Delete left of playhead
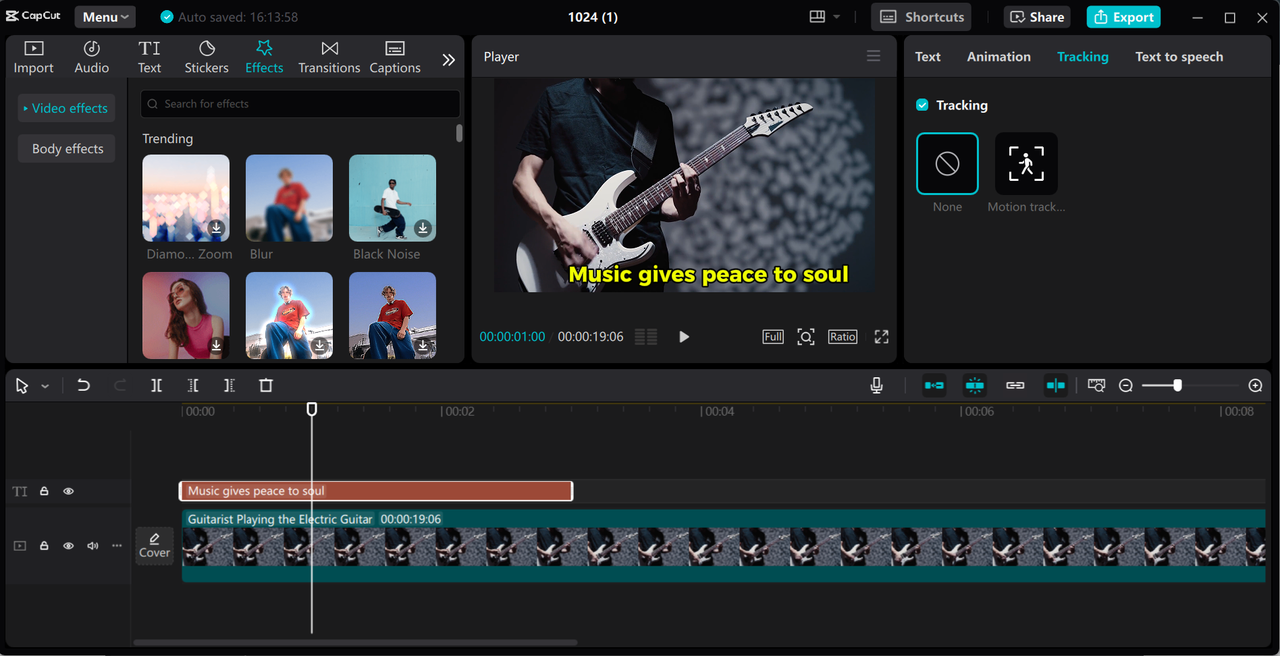This screenshot has width=1280, height=656. (193, 385)
